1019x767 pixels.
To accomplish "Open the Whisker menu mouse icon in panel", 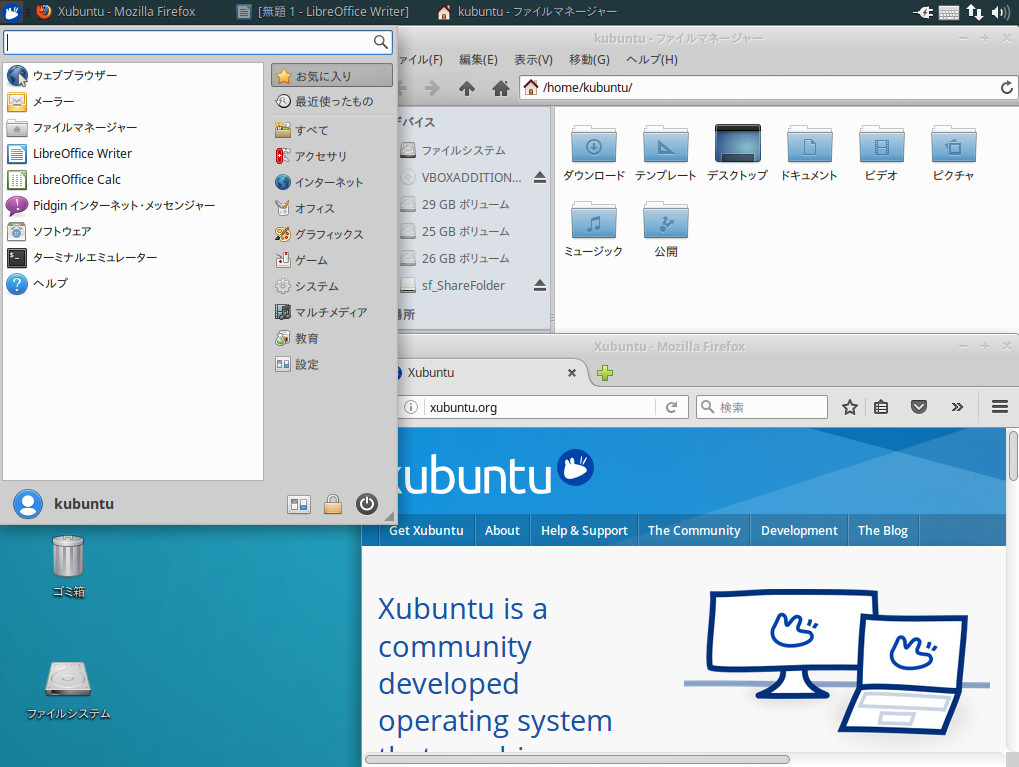I will click(12, 12).
